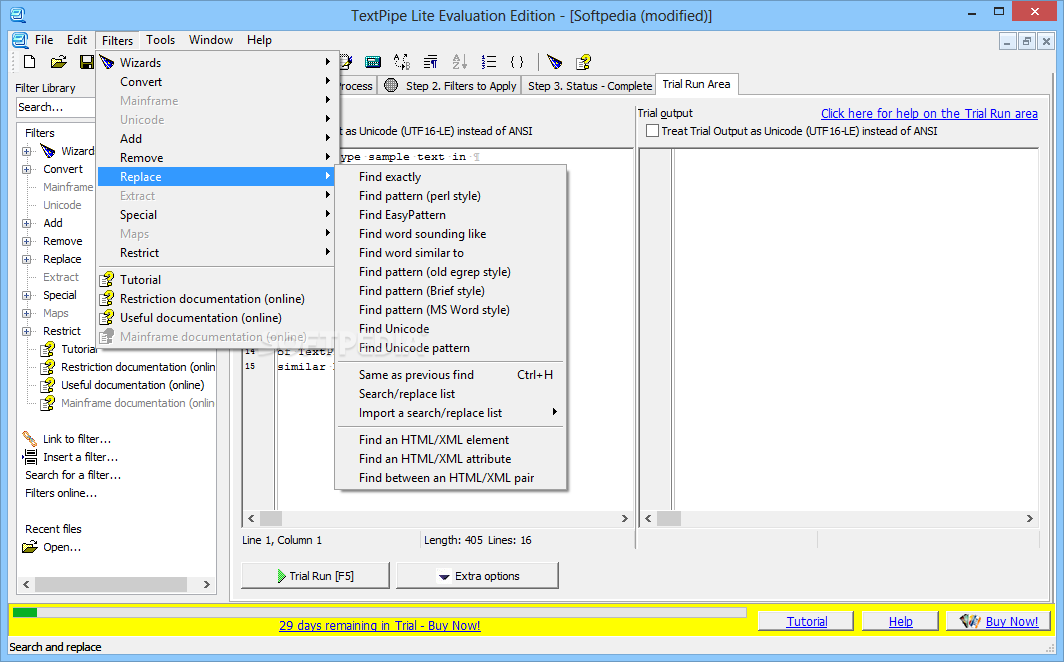Click the Link to filter icon
The image size is (1064, 662).
click(x=30, y=439)
